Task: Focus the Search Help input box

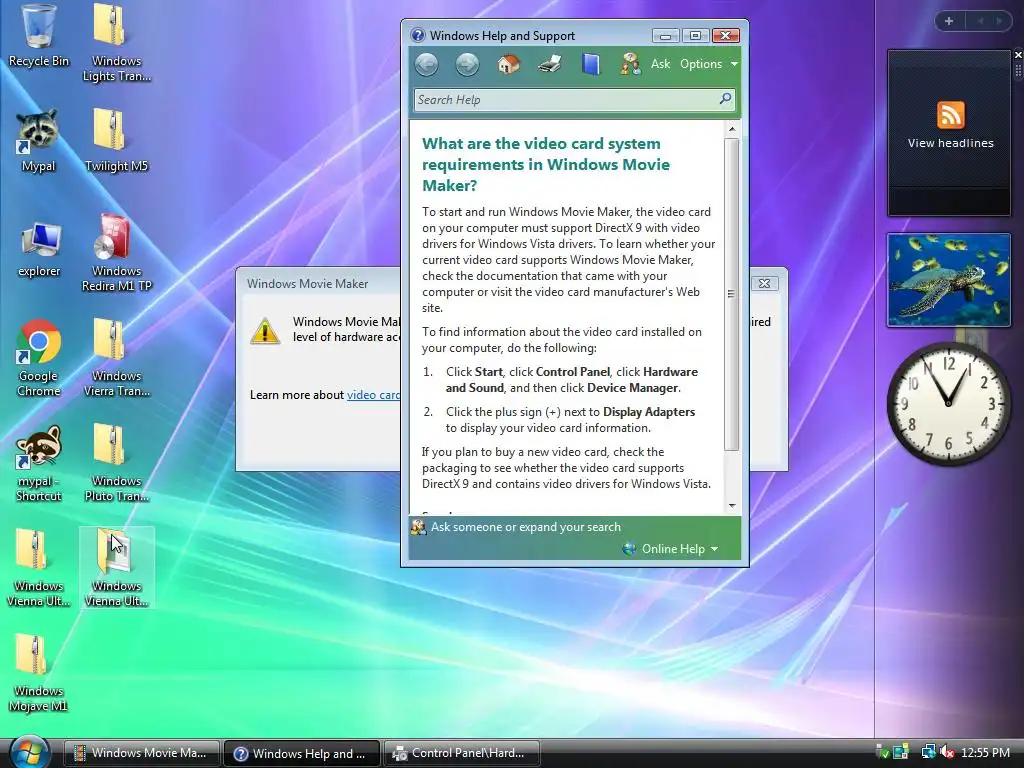Action: point(566,100)
